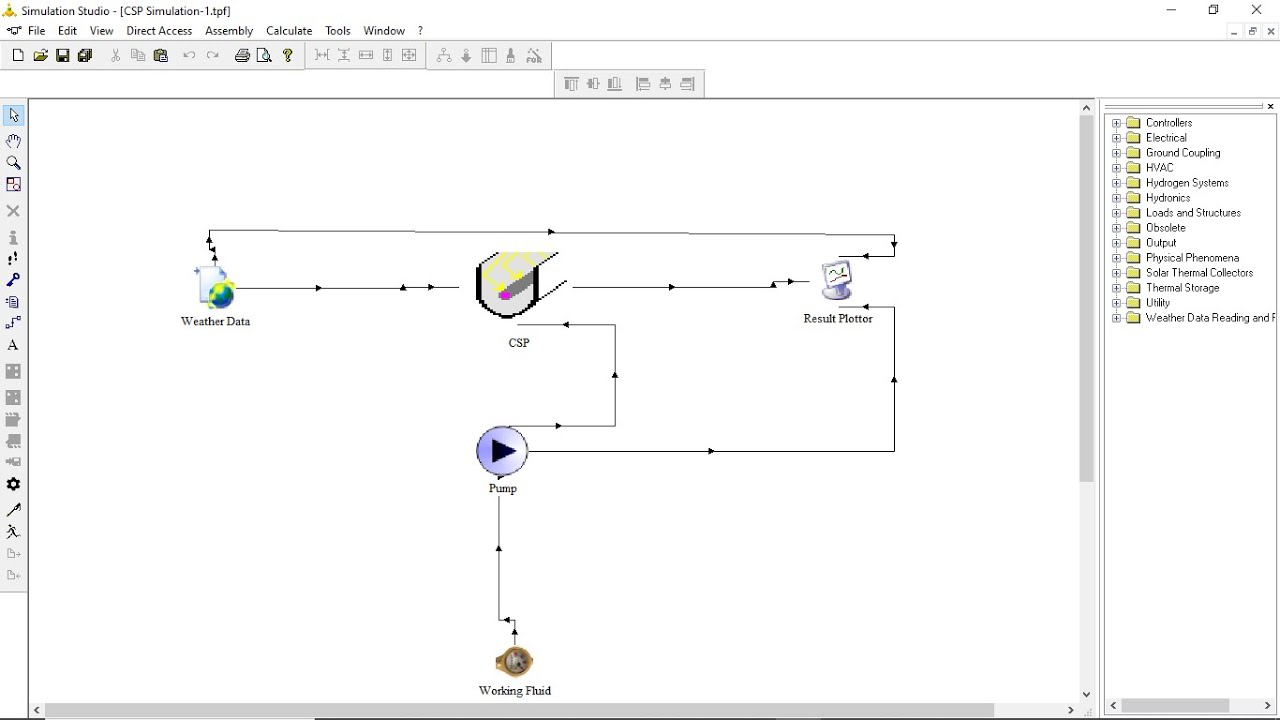
Task: Click the Print icon
Action: pyautogui.click(x=242, y=56)
